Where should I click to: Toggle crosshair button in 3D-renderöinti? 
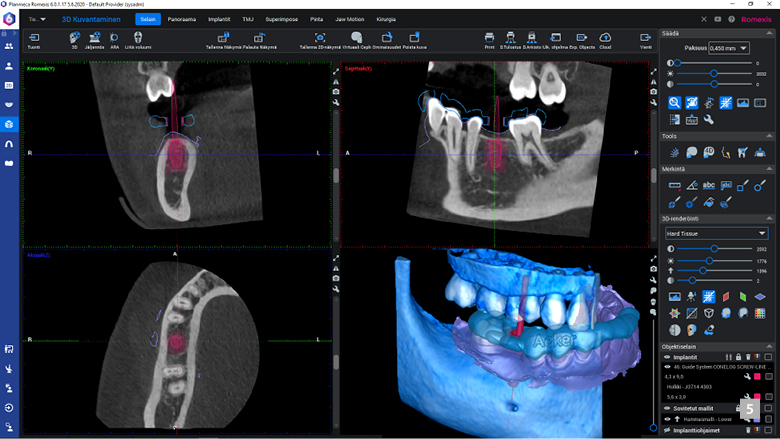(709, 297)
